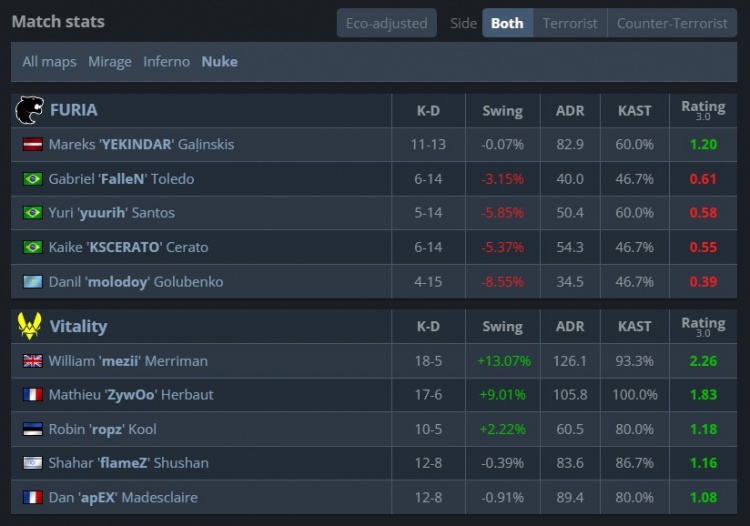Filter stats by Terrorist side
The width and height of the screenshot is (750, 526).
(x=570, y=23)
